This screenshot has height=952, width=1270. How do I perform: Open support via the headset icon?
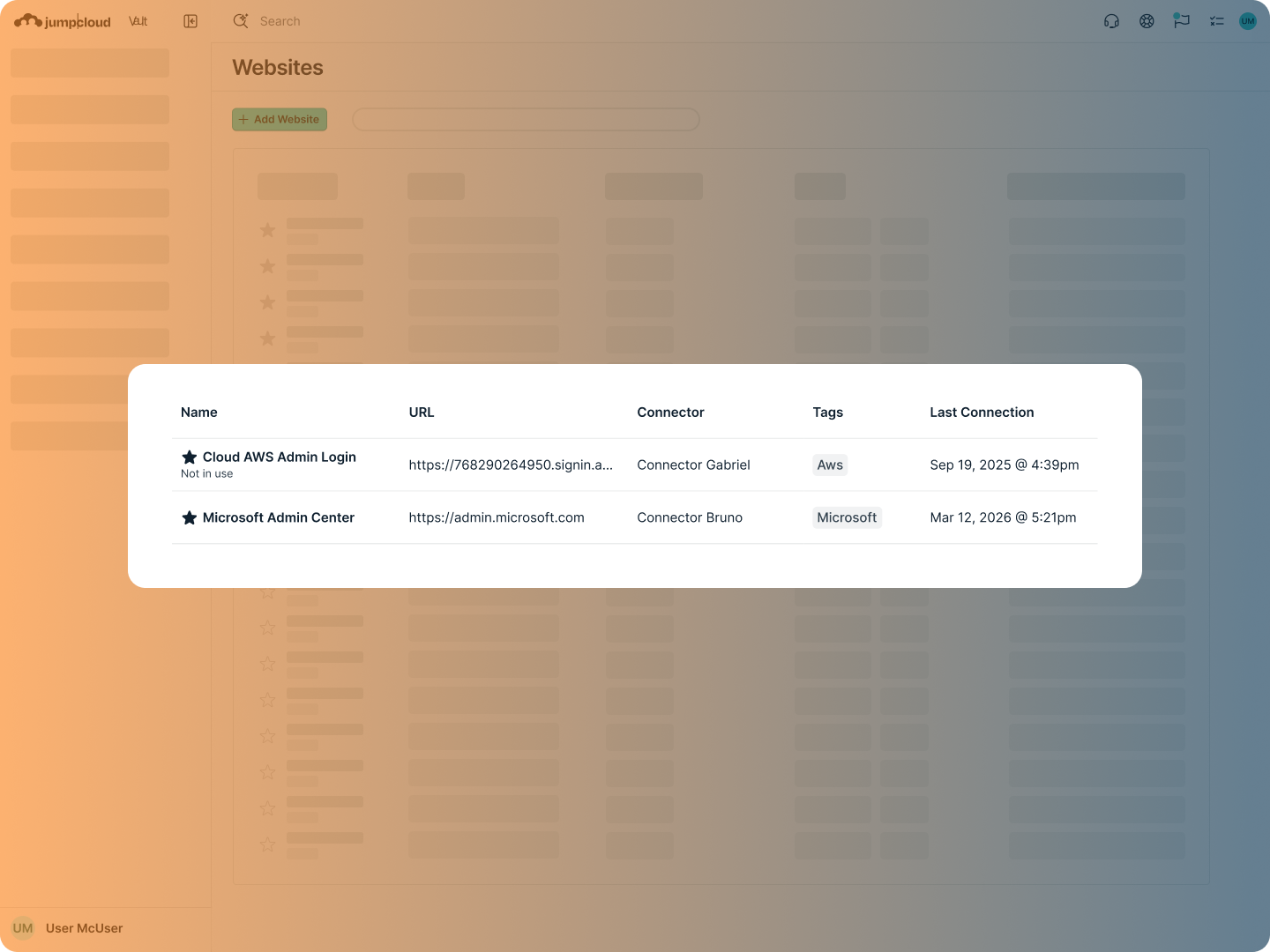pos(1111,21)
